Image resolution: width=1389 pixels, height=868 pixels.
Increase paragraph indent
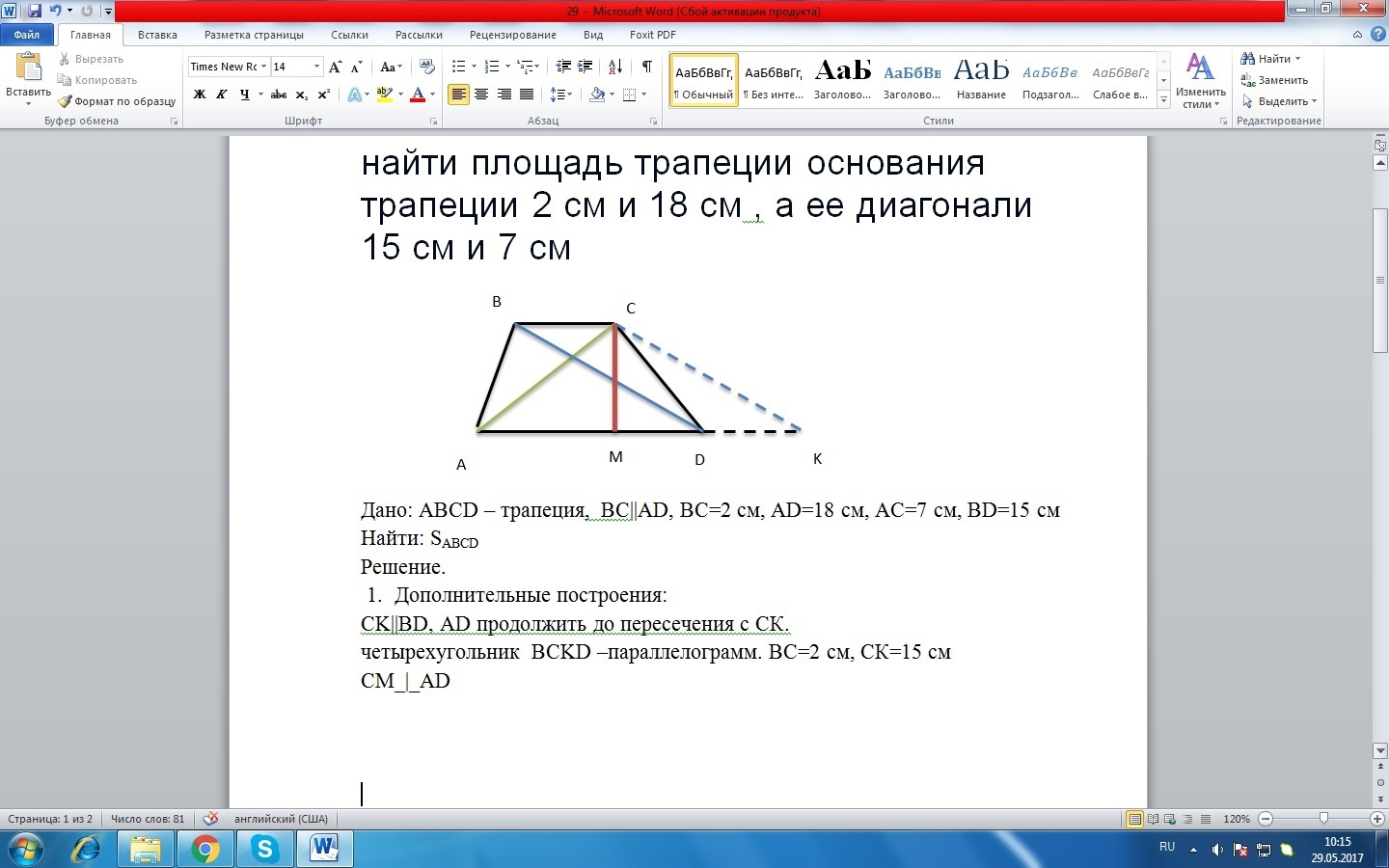coord(586,67)
